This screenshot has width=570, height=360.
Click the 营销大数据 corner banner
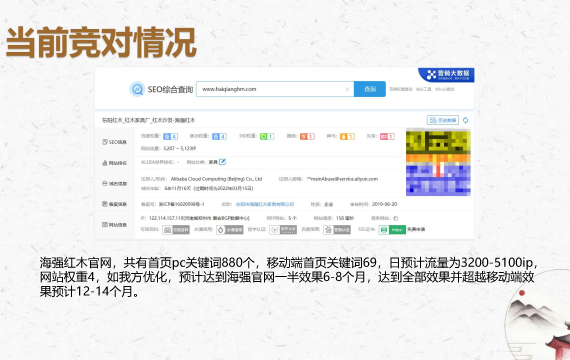tap(447, 75)
